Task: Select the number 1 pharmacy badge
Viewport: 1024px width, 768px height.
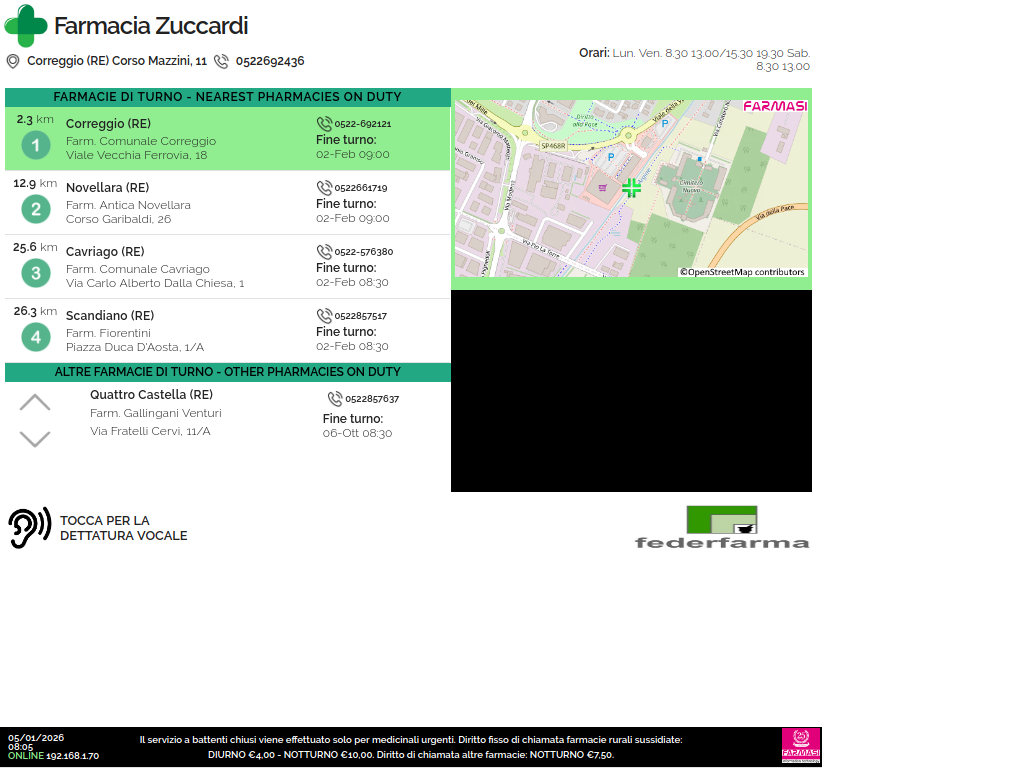Action: [36, 146]
